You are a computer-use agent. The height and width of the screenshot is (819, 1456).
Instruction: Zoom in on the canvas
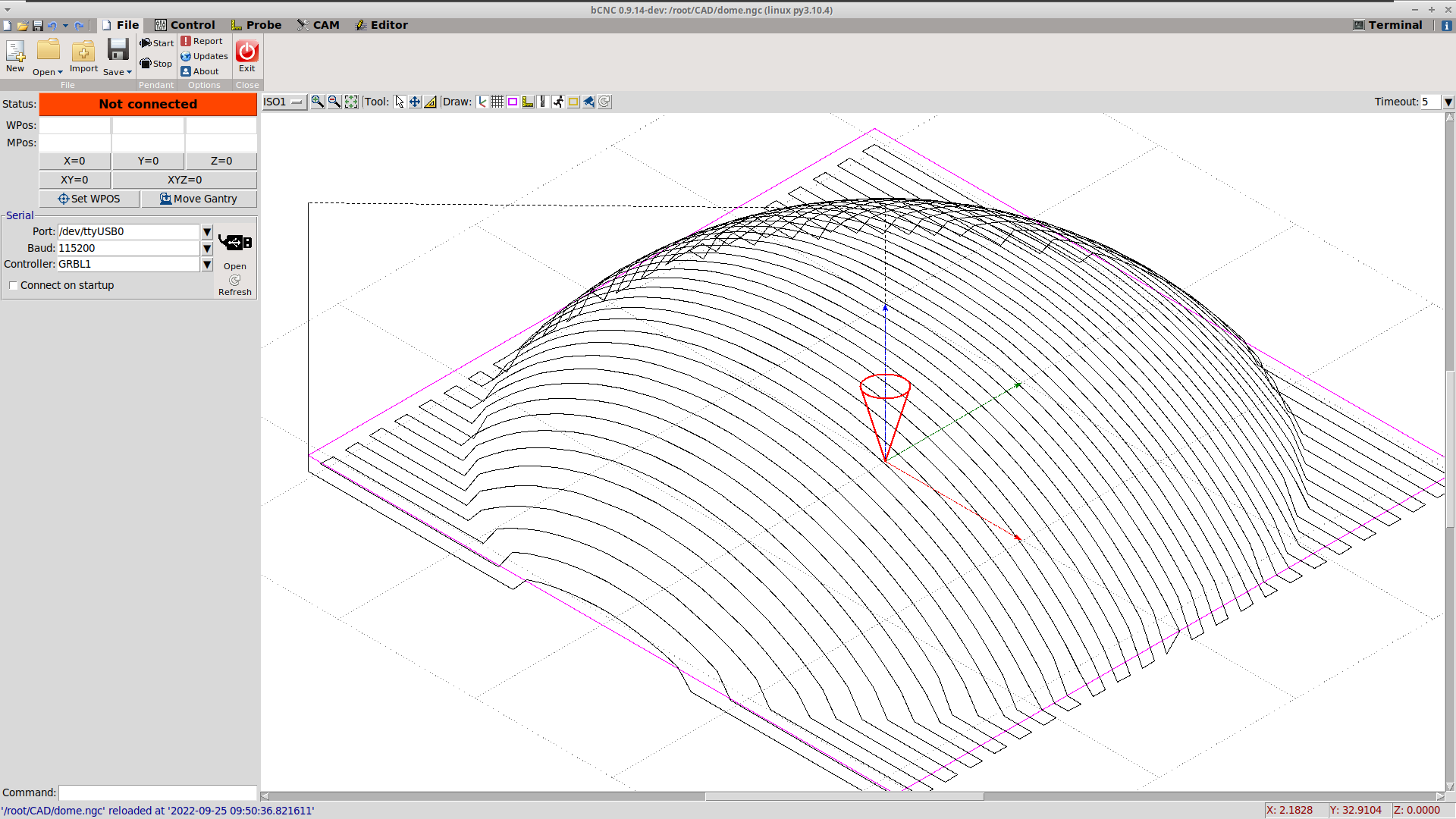pyautogui.click(x=318, y=102)
